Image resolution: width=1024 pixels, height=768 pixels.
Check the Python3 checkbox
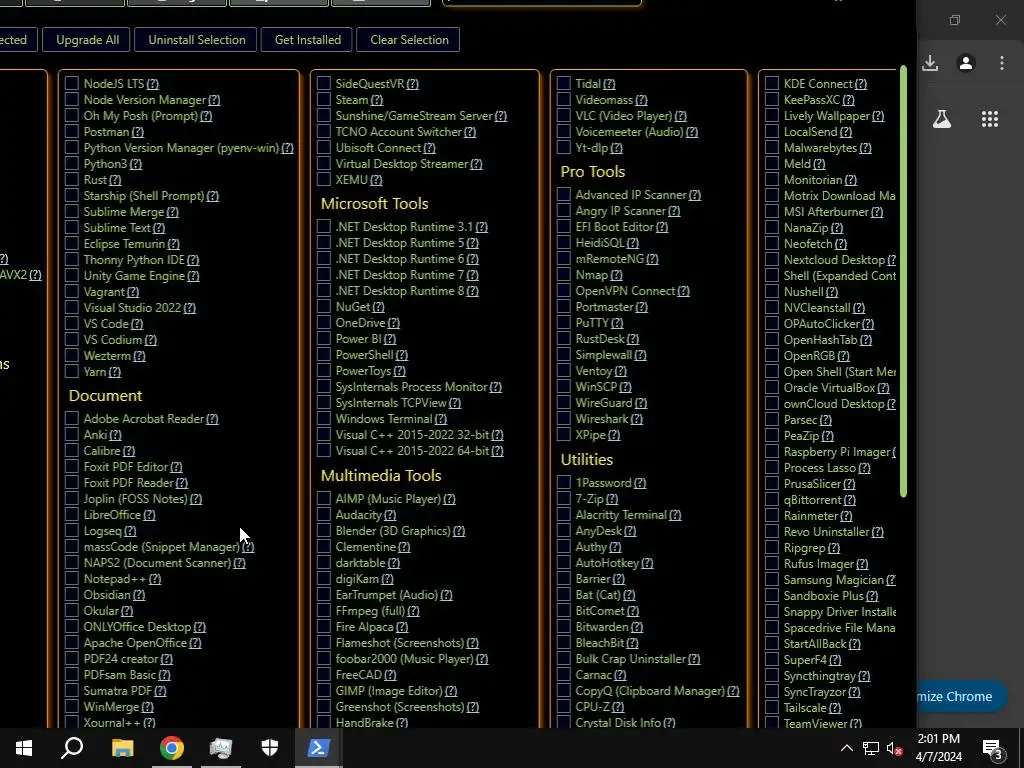(x=72, y=163)
